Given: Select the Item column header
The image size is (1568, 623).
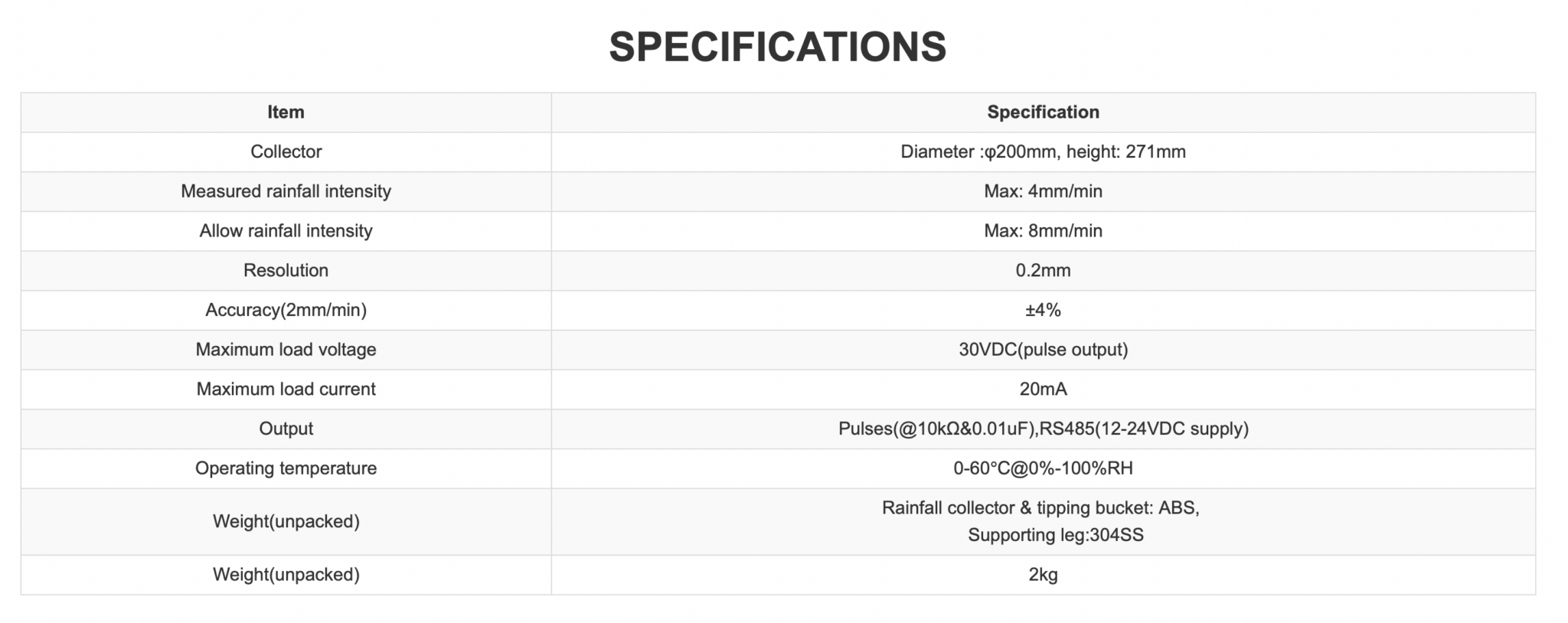Looking at the screenshot, I should [286, 113].
